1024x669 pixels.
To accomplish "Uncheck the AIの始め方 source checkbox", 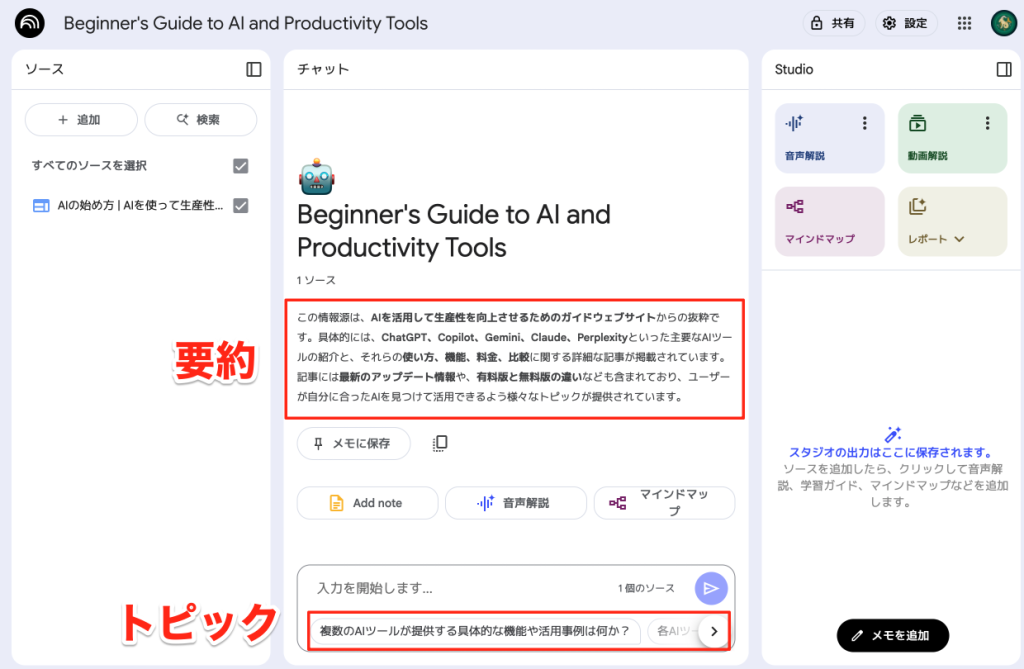I will 240,205.
